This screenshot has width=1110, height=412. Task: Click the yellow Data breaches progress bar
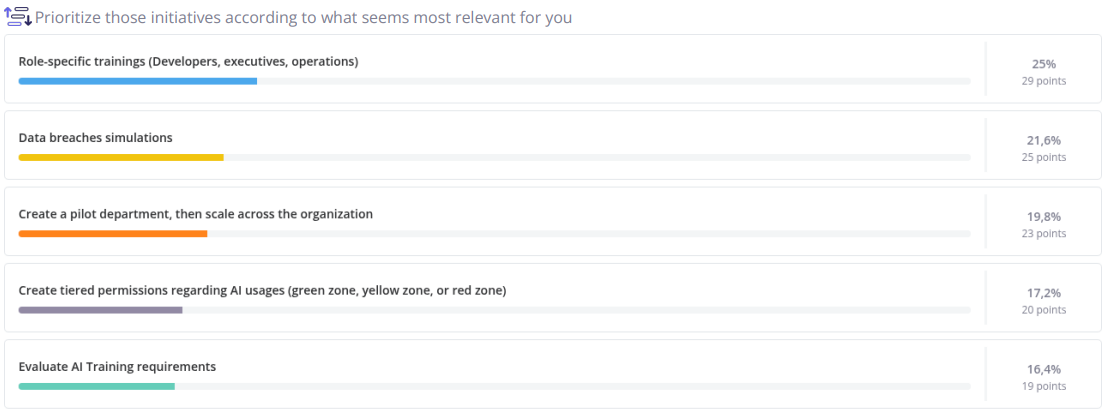click(121, 157)
